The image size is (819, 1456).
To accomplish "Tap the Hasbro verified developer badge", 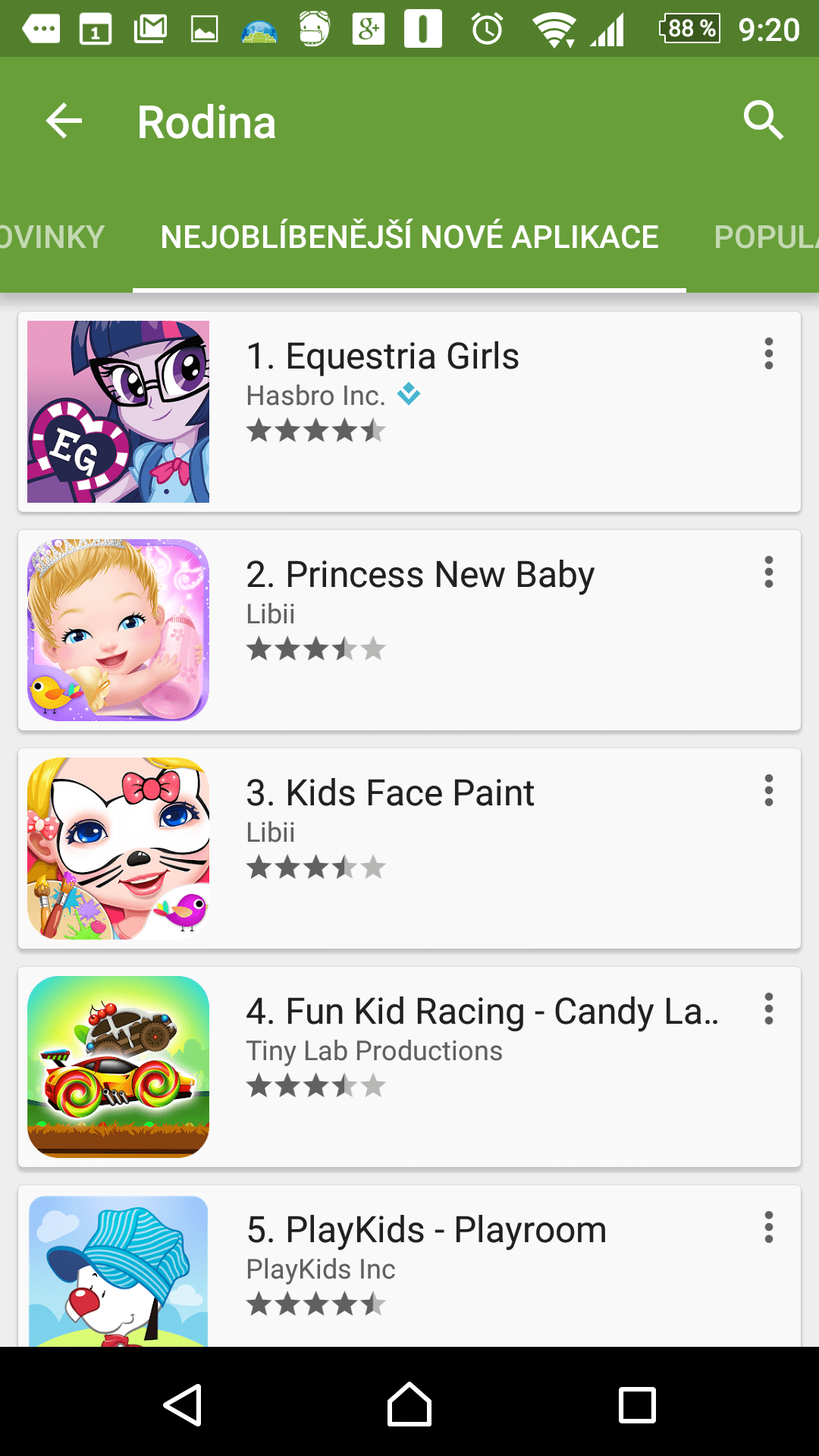I will (x=409, y=394).
